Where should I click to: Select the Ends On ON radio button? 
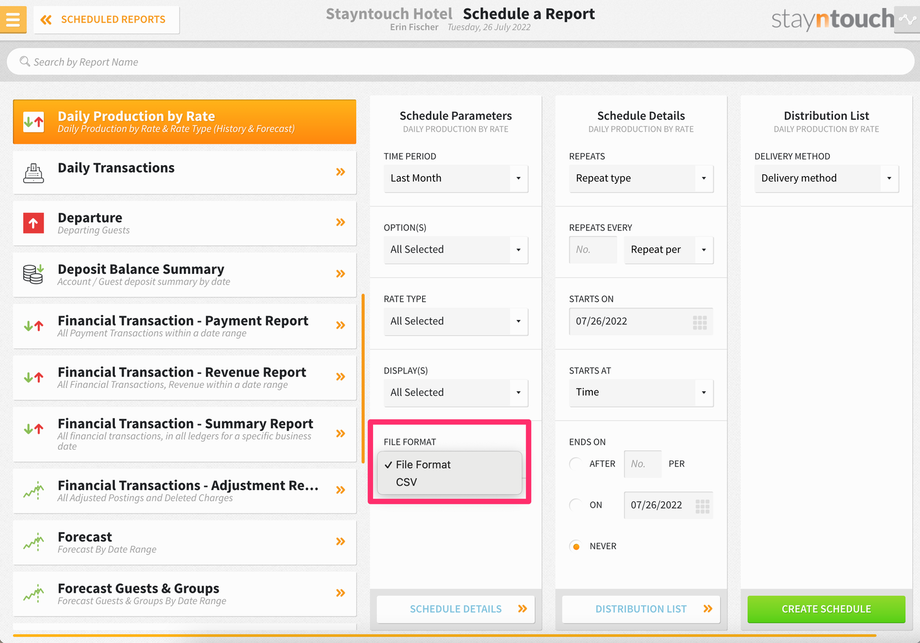576,505
